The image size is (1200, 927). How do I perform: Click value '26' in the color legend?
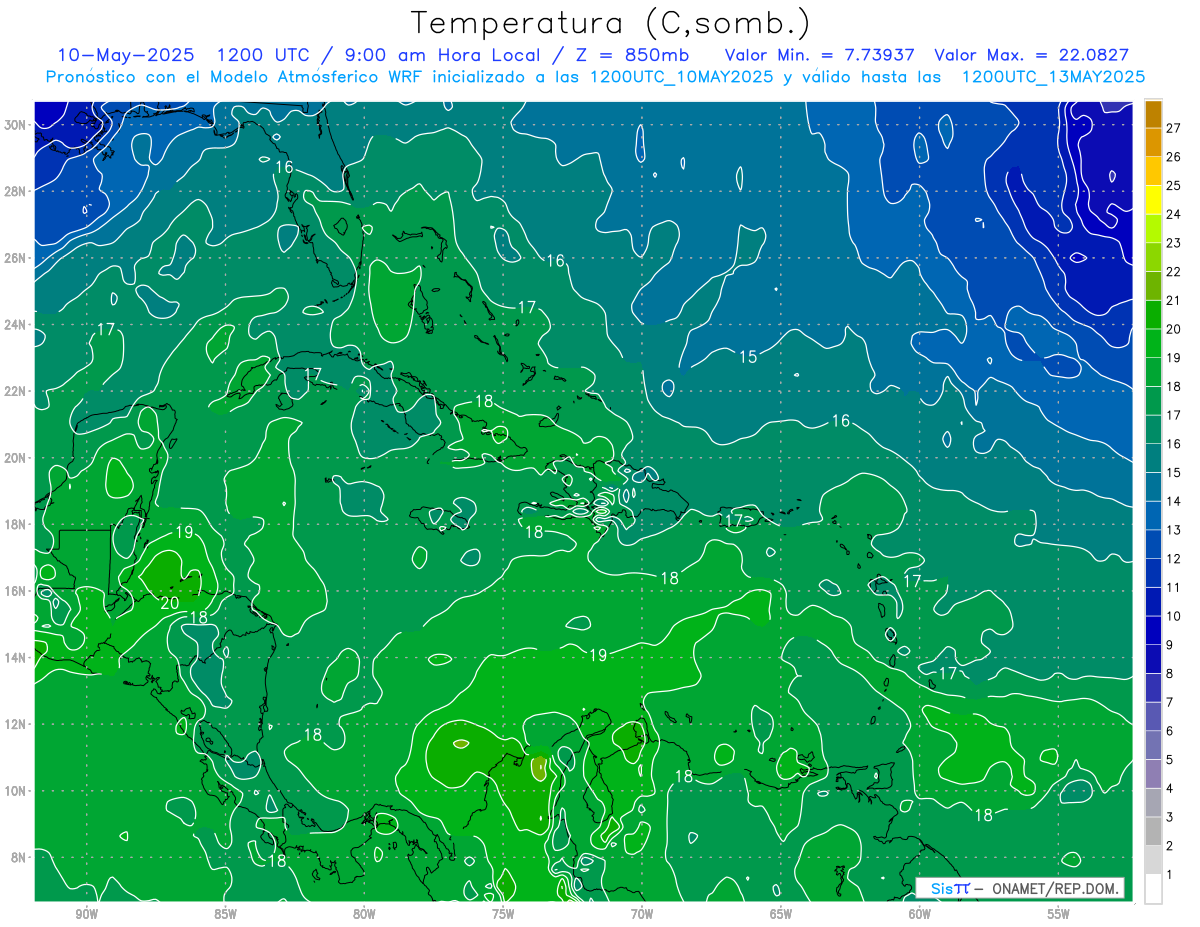(1174, 156)
